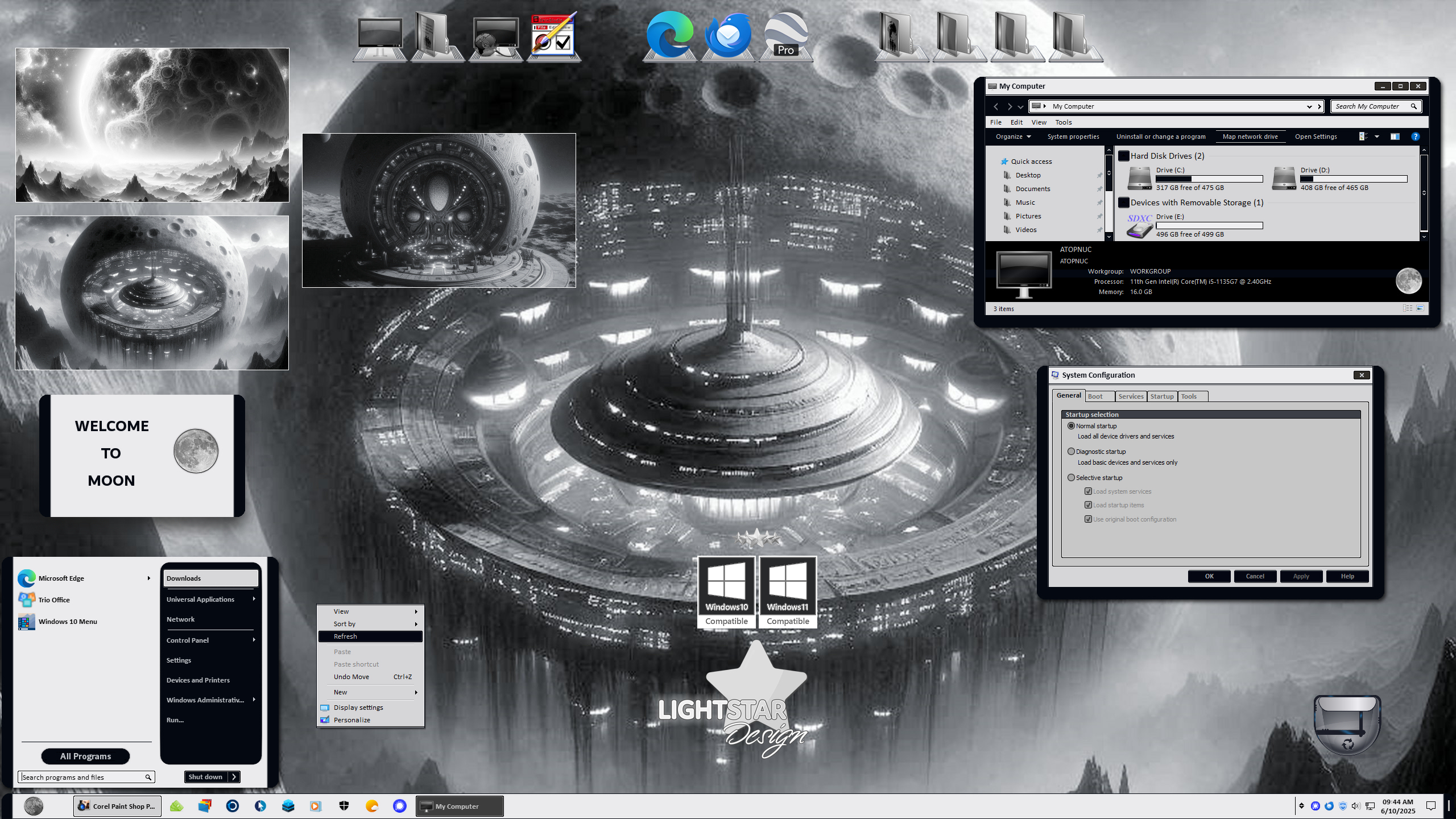Choose the Normal startup radio button

tap(1072, 426)
